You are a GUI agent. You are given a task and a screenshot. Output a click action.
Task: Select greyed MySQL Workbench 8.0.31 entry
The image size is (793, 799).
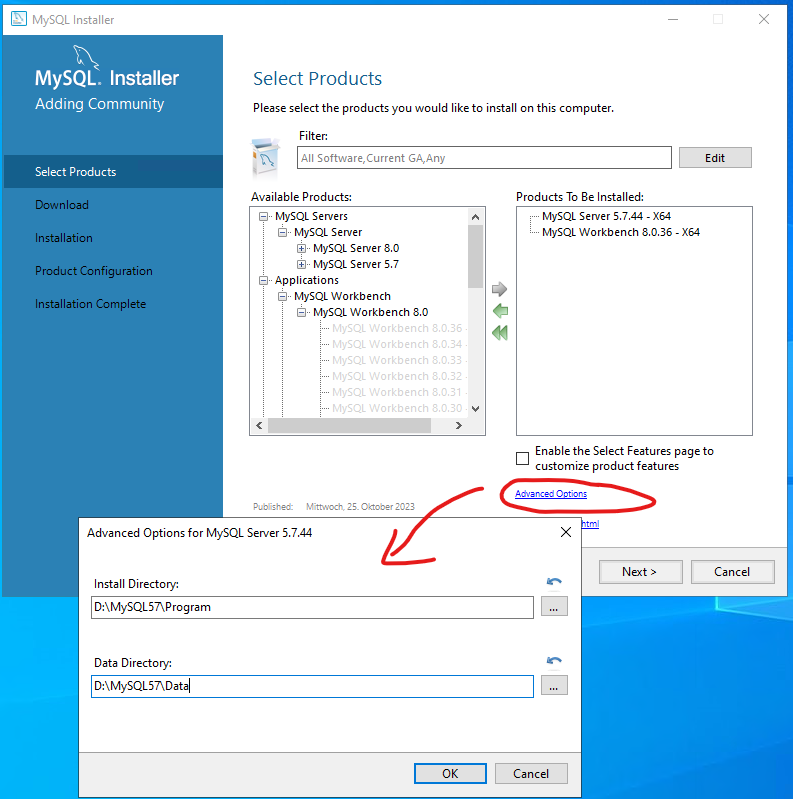coord(397,392)
